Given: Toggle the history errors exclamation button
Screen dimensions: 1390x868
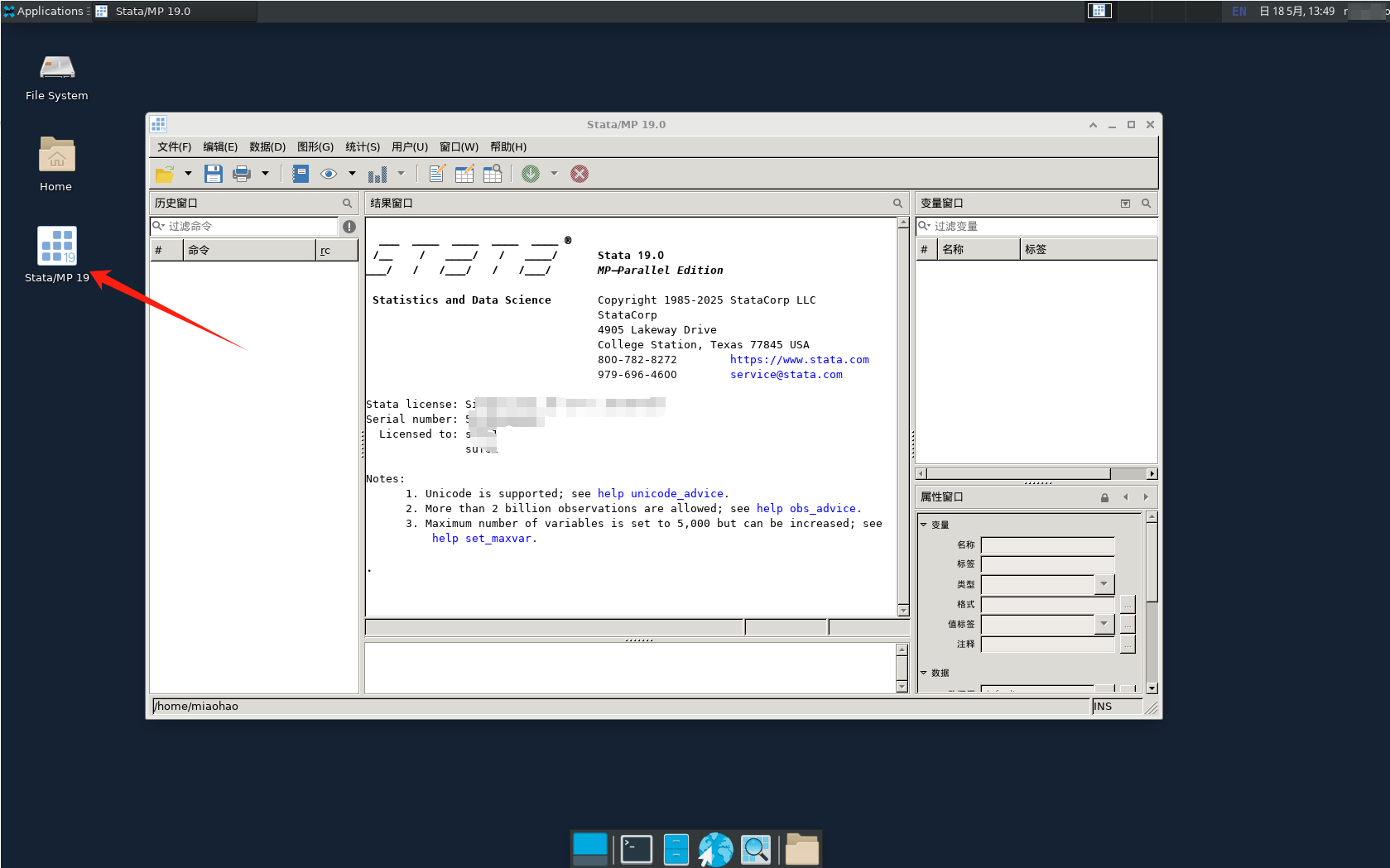Looking at the screenshot, I should pyautogui.click(x=349, y=227).
